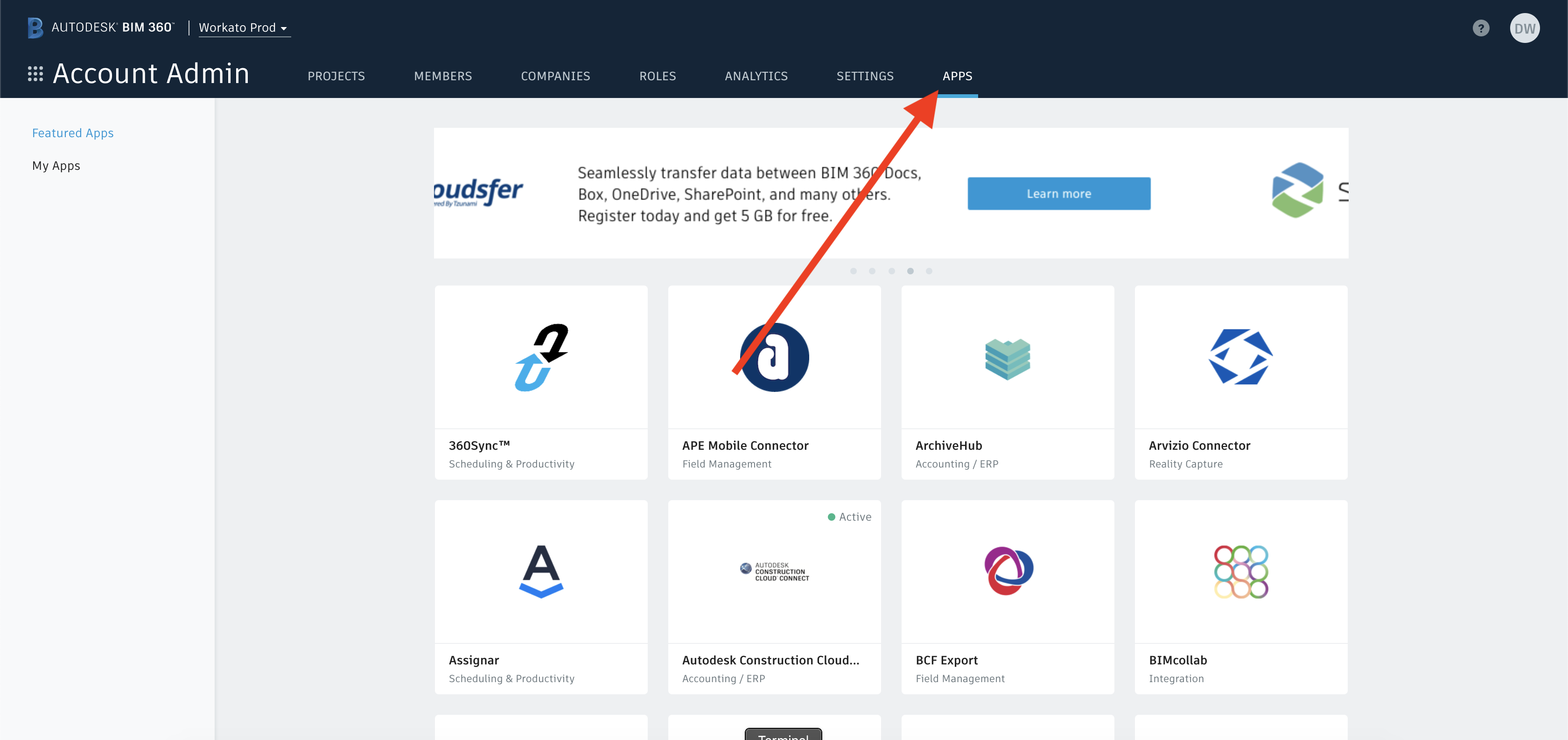The width and height of the screenshot is (1568, 740).
Task: Click the BCF Export field management icon
Action: pyautogui.click(x=1008, y=571)
